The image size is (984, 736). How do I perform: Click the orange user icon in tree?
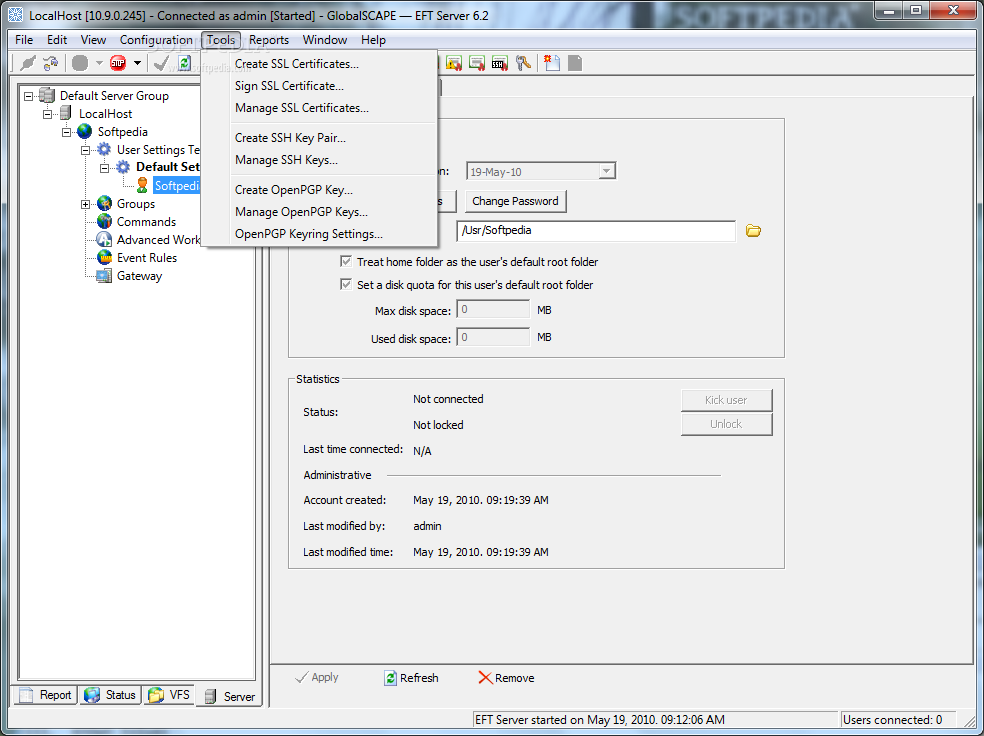pyautogui.click(x=142, y=185)
